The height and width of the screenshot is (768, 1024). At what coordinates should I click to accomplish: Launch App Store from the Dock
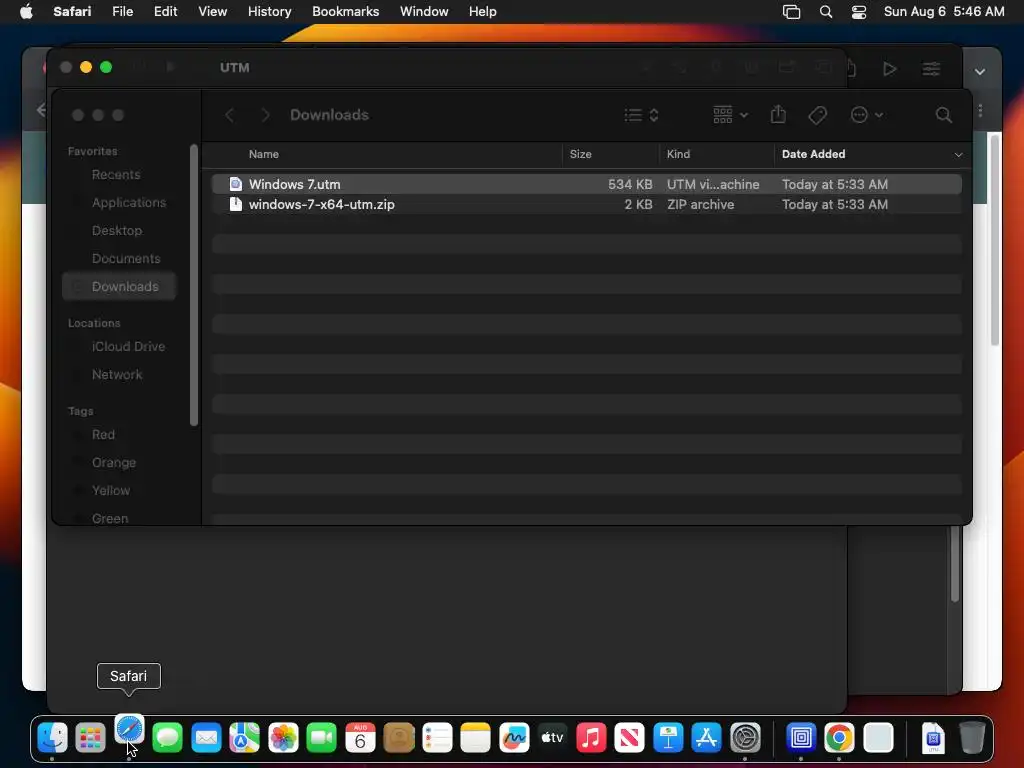707,738
